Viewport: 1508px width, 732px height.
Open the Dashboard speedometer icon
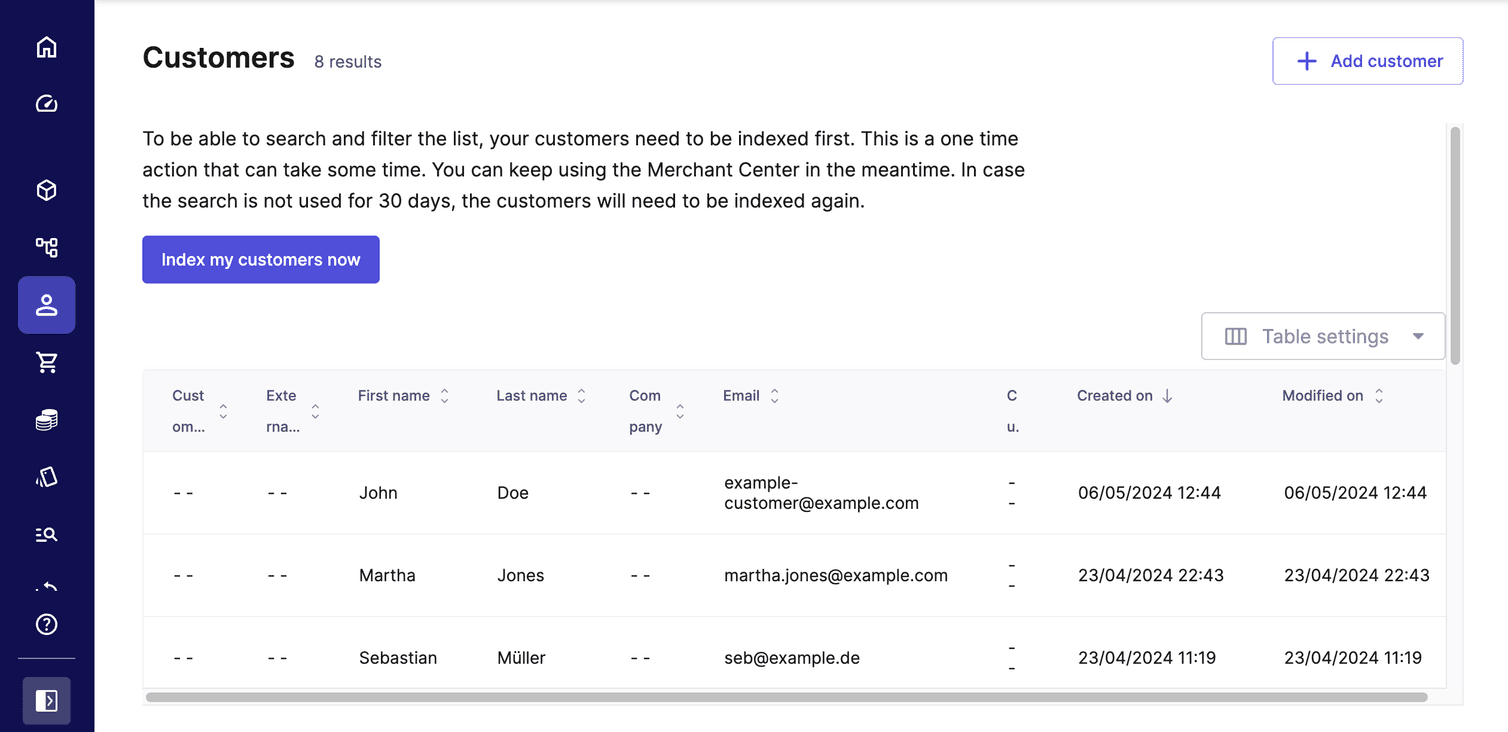click(46, 104)
